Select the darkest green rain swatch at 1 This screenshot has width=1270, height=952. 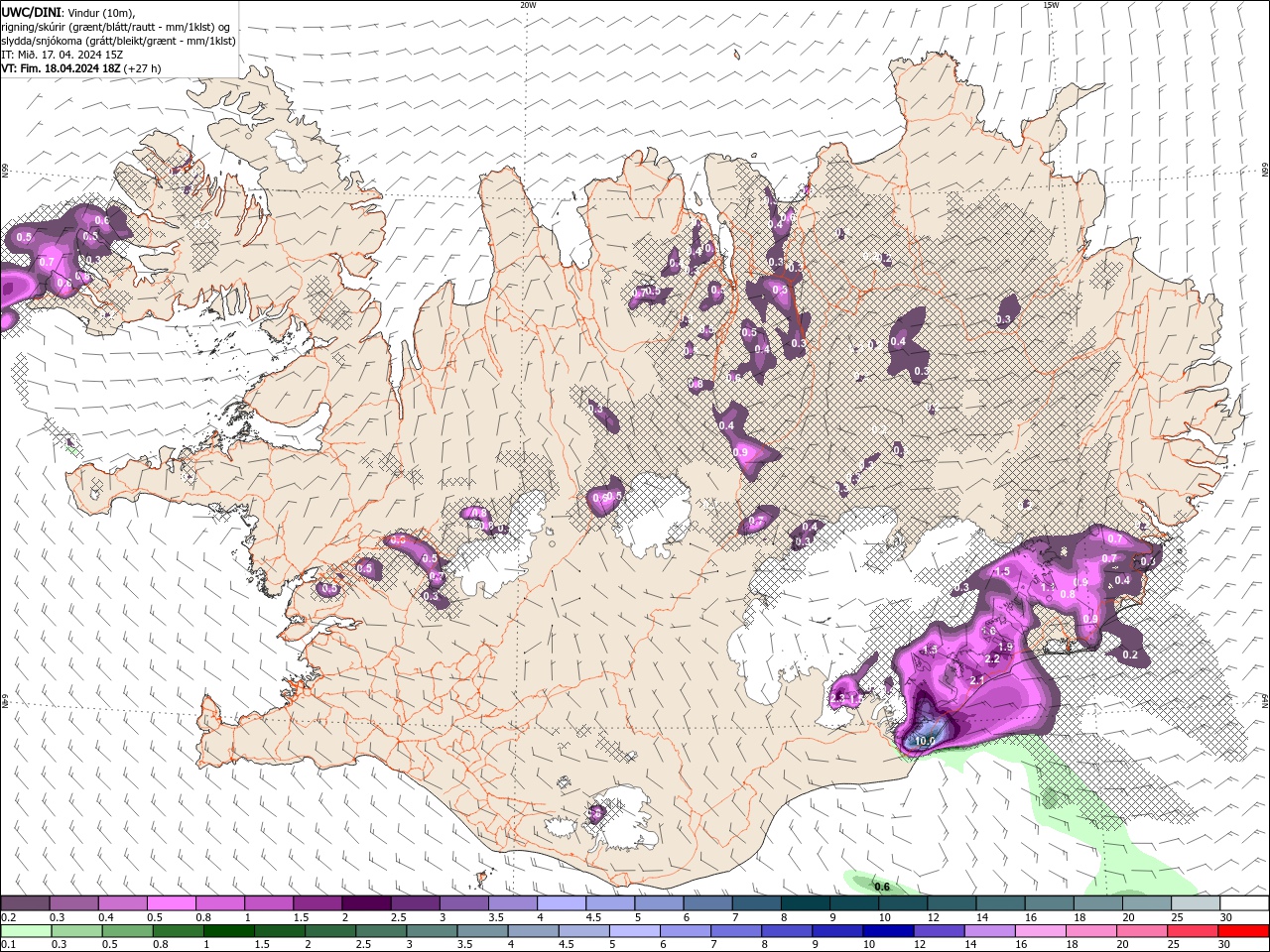point(228,931)
